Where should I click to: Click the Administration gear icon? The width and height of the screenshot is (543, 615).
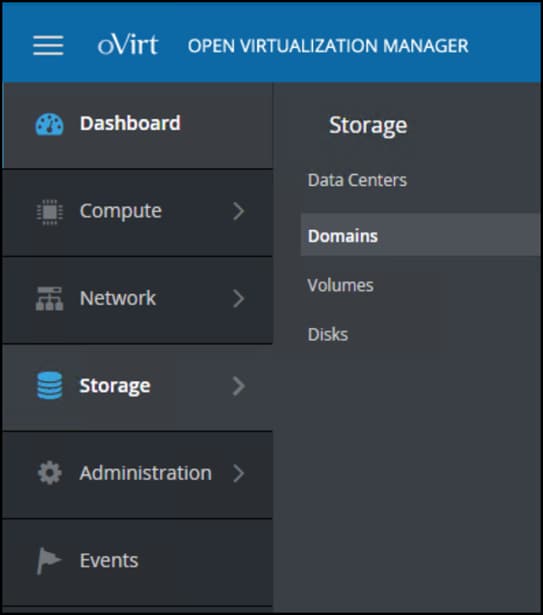(x=49, y=473)
